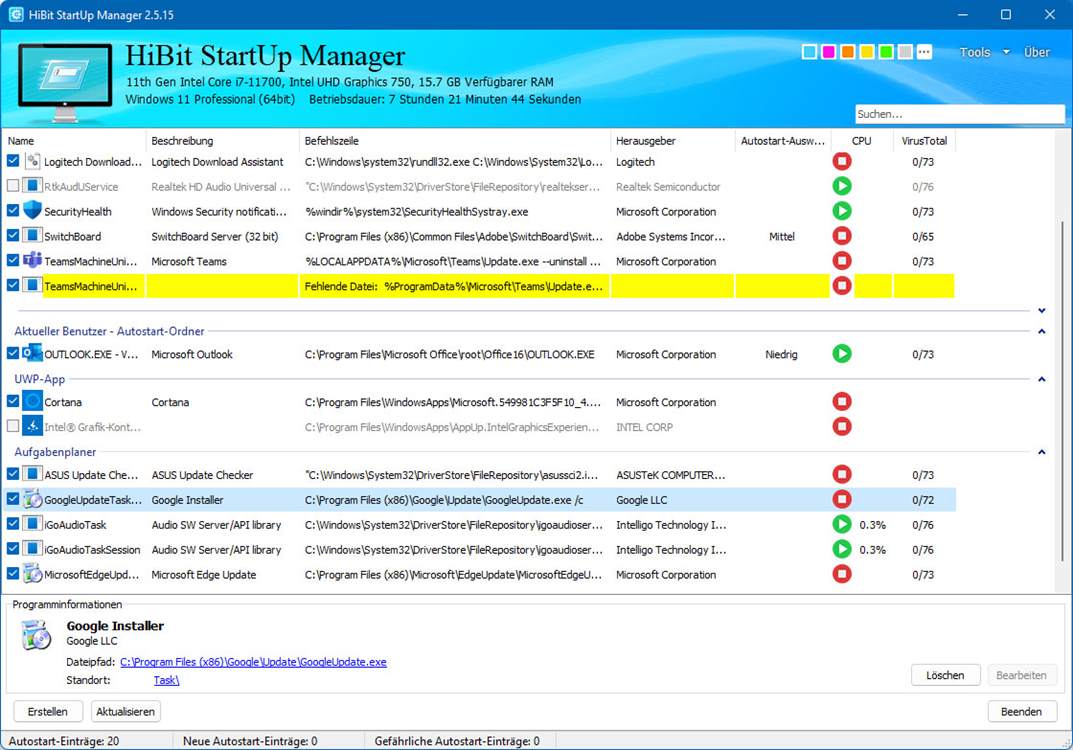
Task: Click the Niedrig autostart impact value
Action: (781, 354)
